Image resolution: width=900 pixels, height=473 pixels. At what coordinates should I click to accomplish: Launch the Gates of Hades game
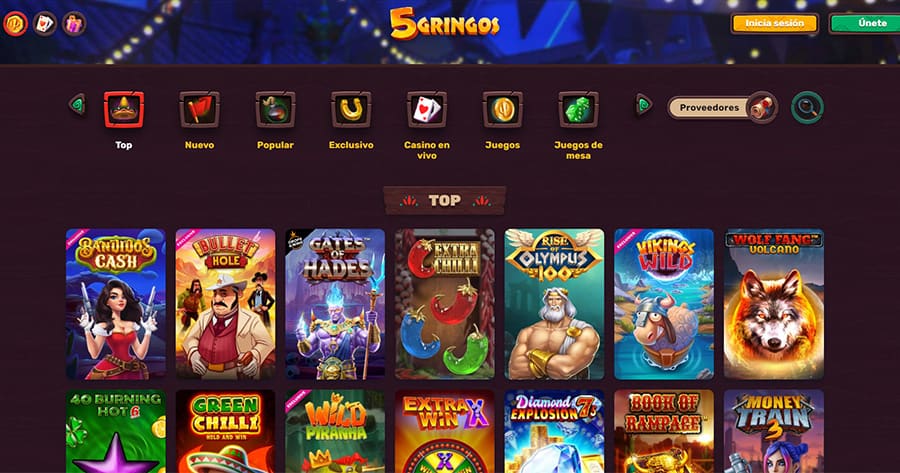(335, 304)
